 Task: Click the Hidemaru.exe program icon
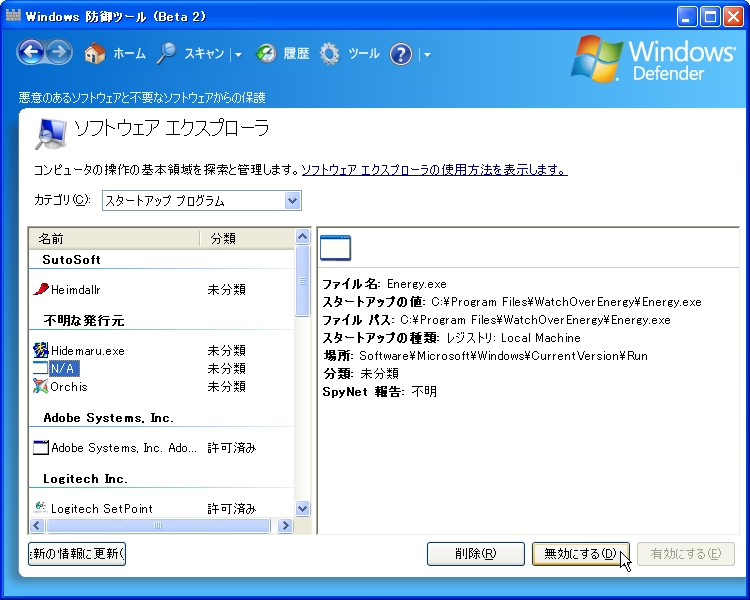point(41,350)
